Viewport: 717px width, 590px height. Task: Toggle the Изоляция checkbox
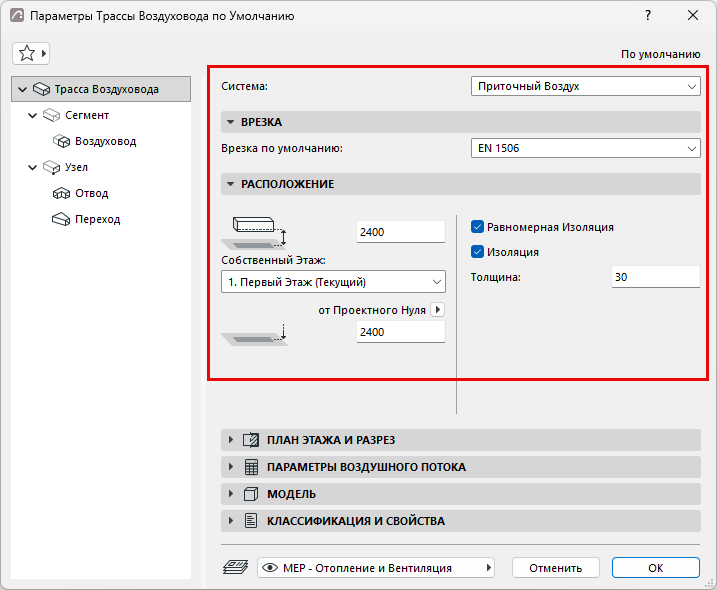pos(477,252)
